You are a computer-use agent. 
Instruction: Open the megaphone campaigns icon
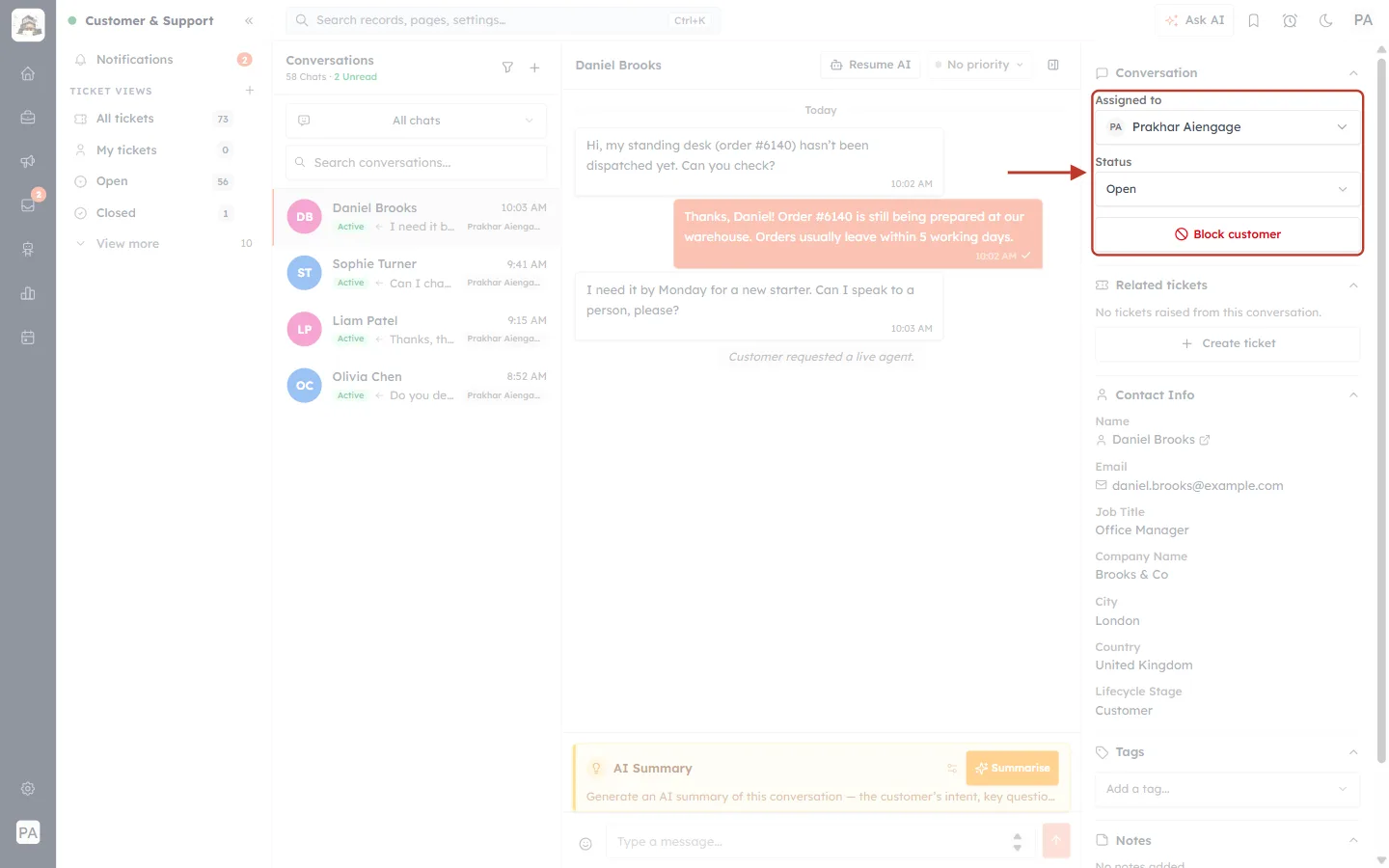pos(28,161)
